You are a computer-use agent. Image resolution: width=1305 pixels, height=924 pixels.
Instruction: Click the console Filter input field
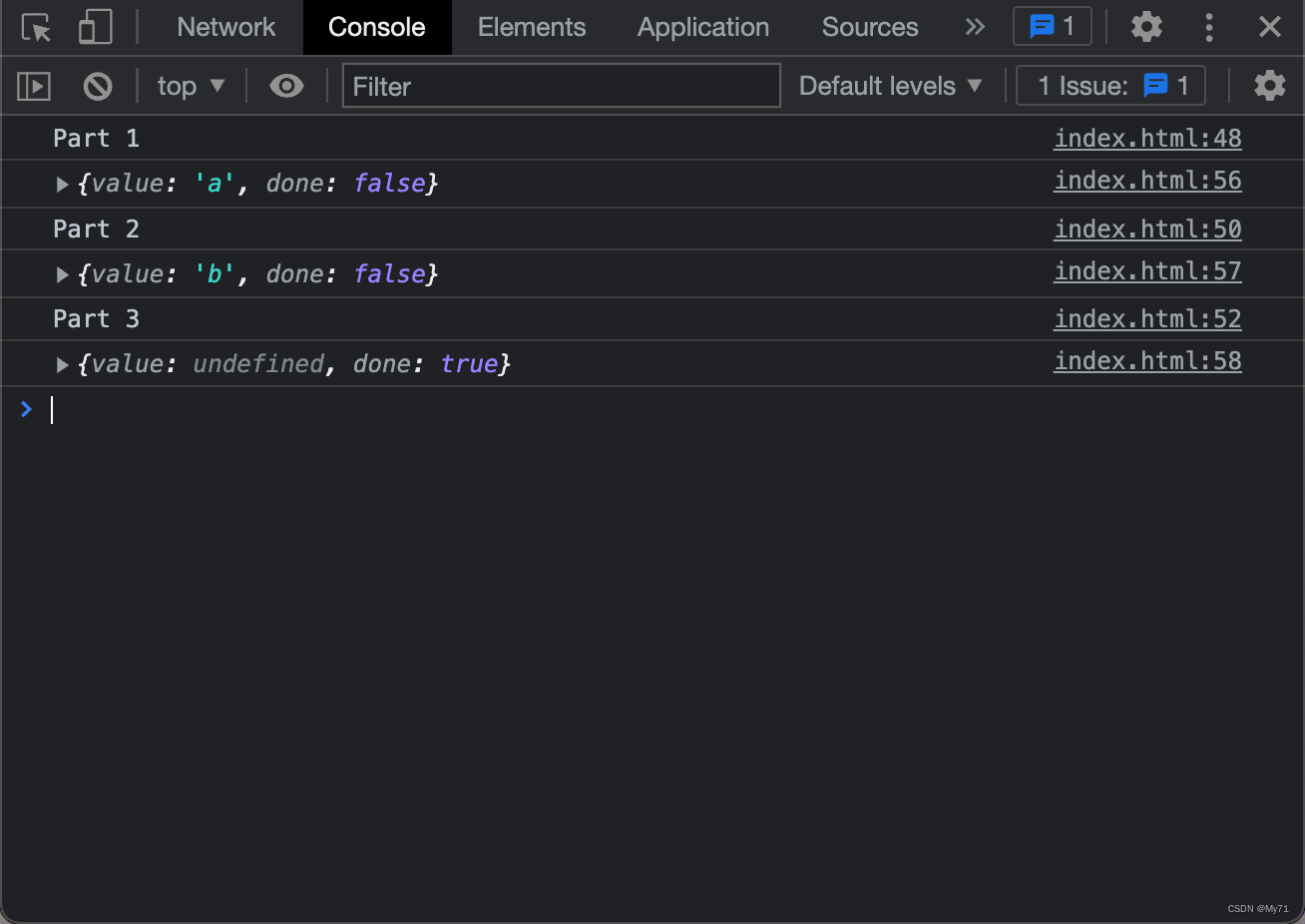561,87
